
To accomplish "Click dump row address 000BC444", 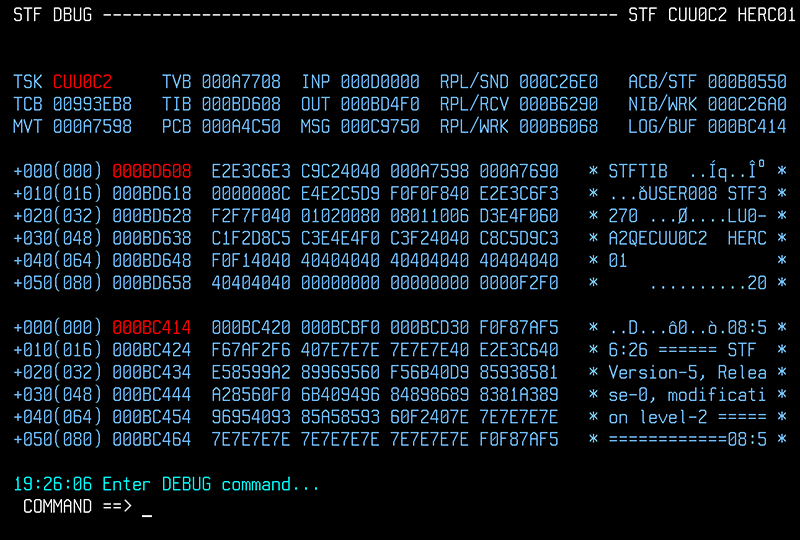I will pos(152,394).
